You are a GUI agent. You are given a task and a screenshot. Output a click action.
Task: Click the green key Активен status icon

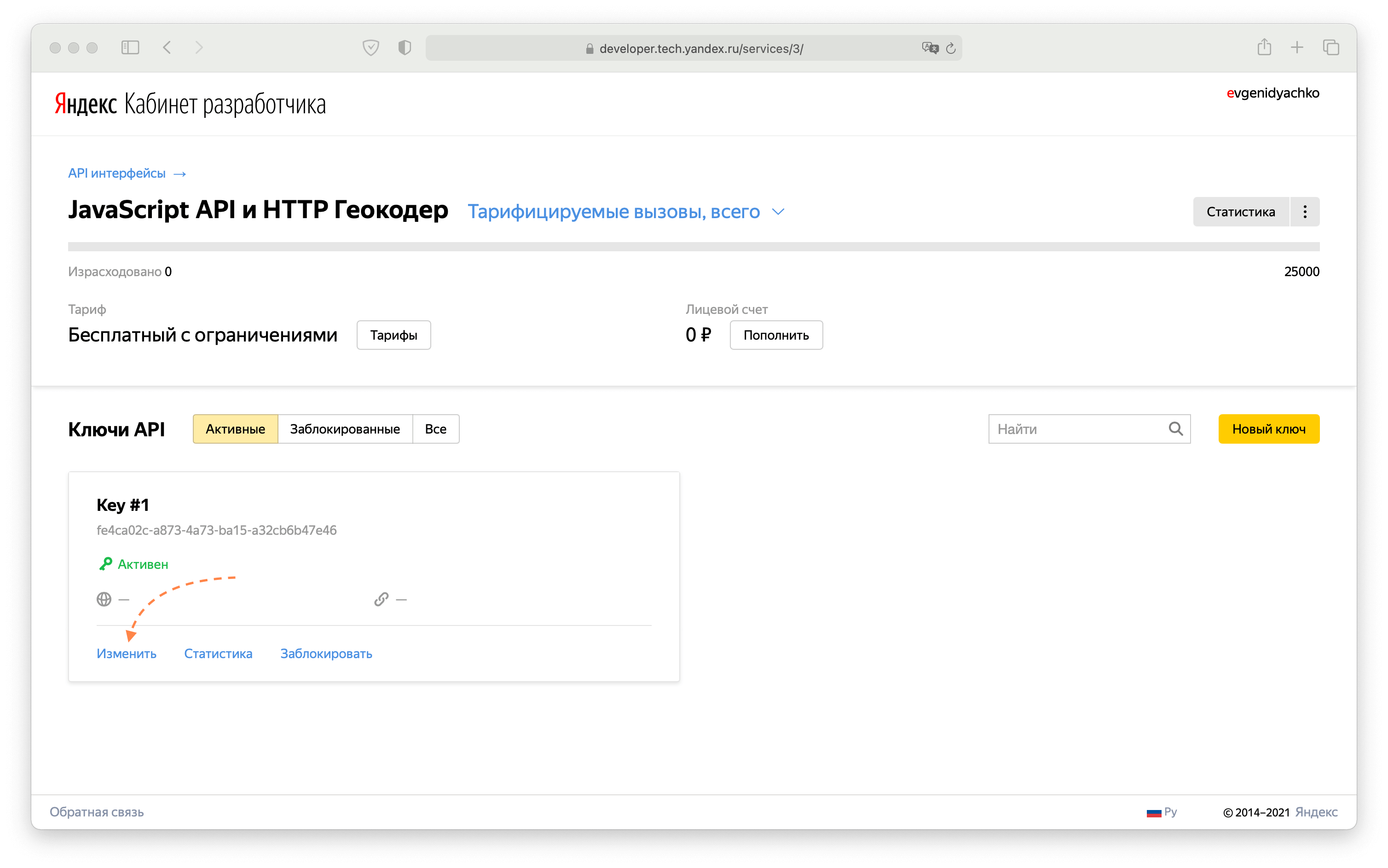pyautogui.click(x=105, y=564)
